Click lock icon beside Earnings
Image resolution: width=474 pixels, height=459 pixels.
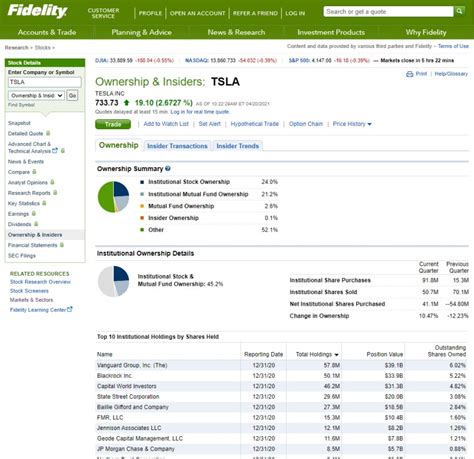click(x=34, y=214)
